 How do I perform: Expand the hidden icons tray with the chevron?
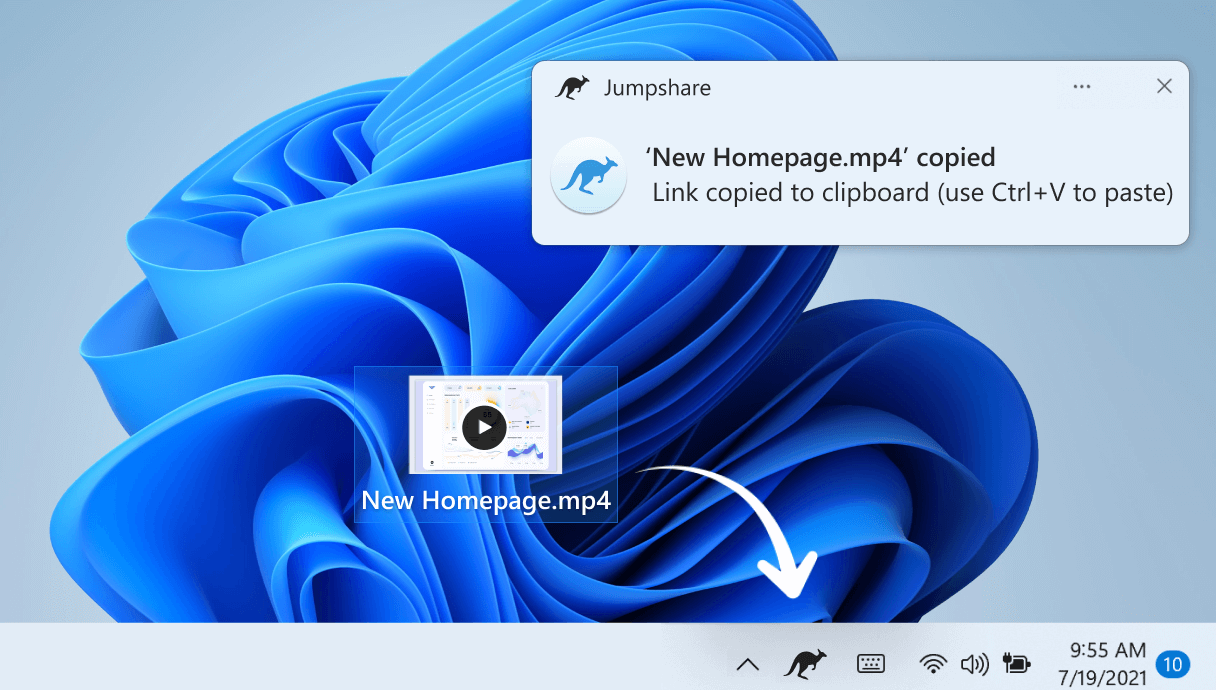coord(747,663)
